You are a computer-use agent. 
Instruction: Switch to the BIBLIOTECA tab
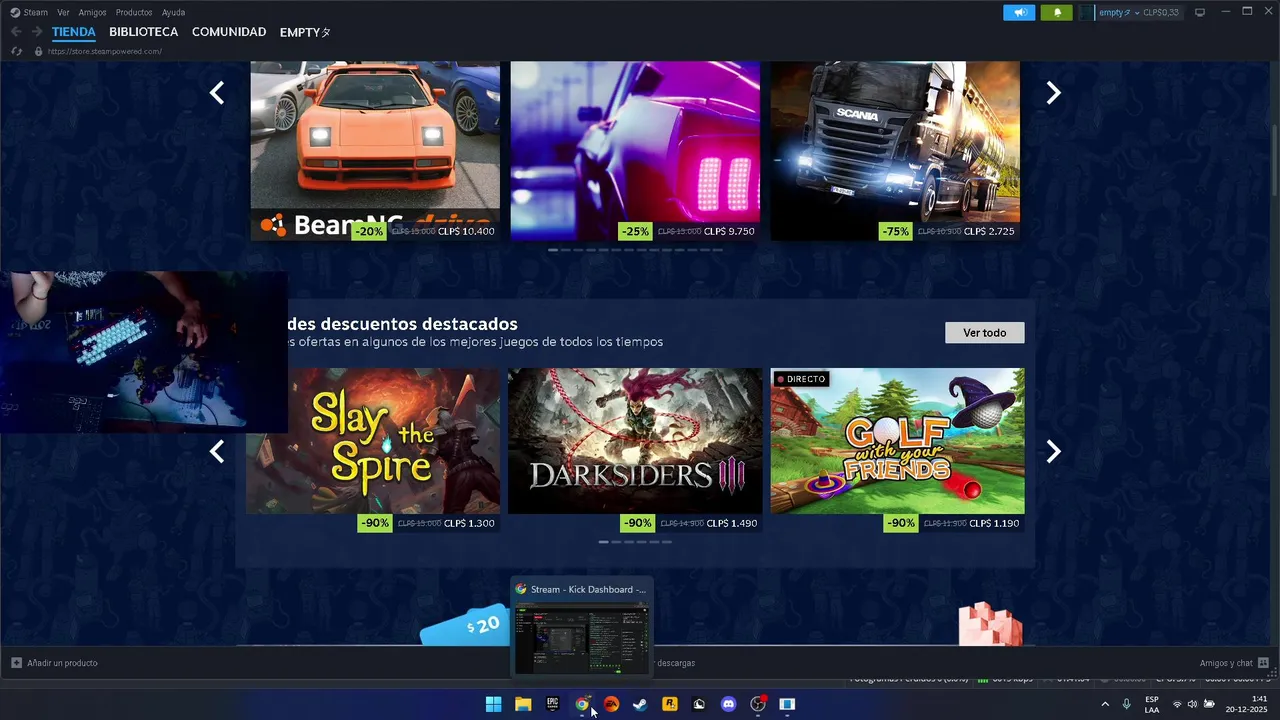click(x=144, y=32)
